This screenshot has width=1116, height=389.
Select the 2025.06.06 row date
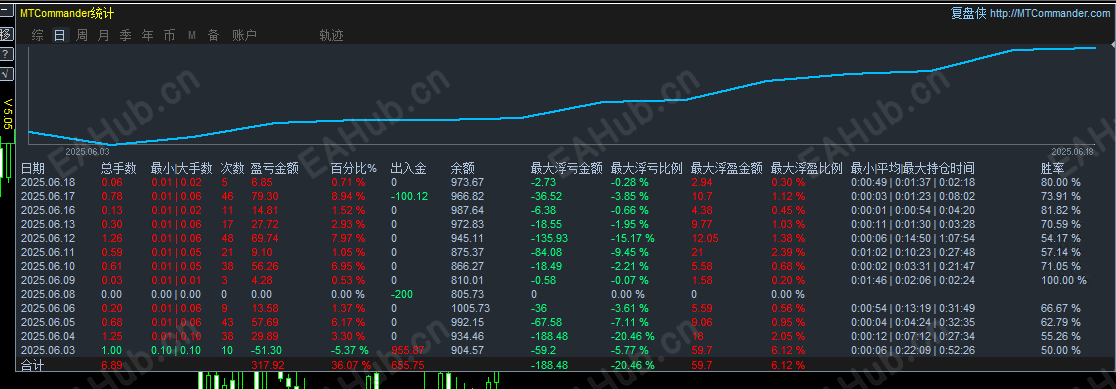click(48, 308)
